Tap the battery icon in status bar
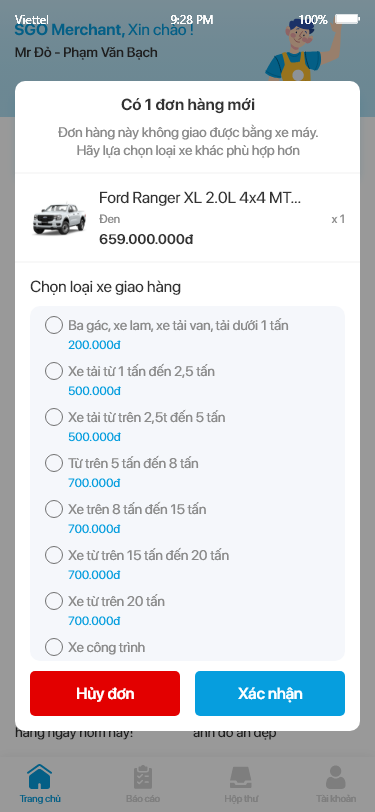The width and height of the screenshot is (375, 812). tap(347, 20)
